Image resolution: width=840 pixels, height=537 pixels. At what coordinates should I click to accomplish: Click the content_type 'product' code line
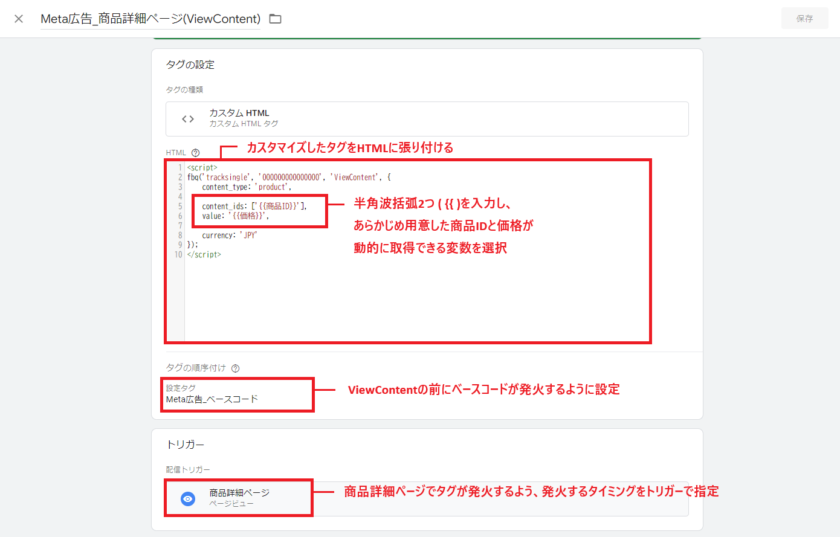point(245,186)
